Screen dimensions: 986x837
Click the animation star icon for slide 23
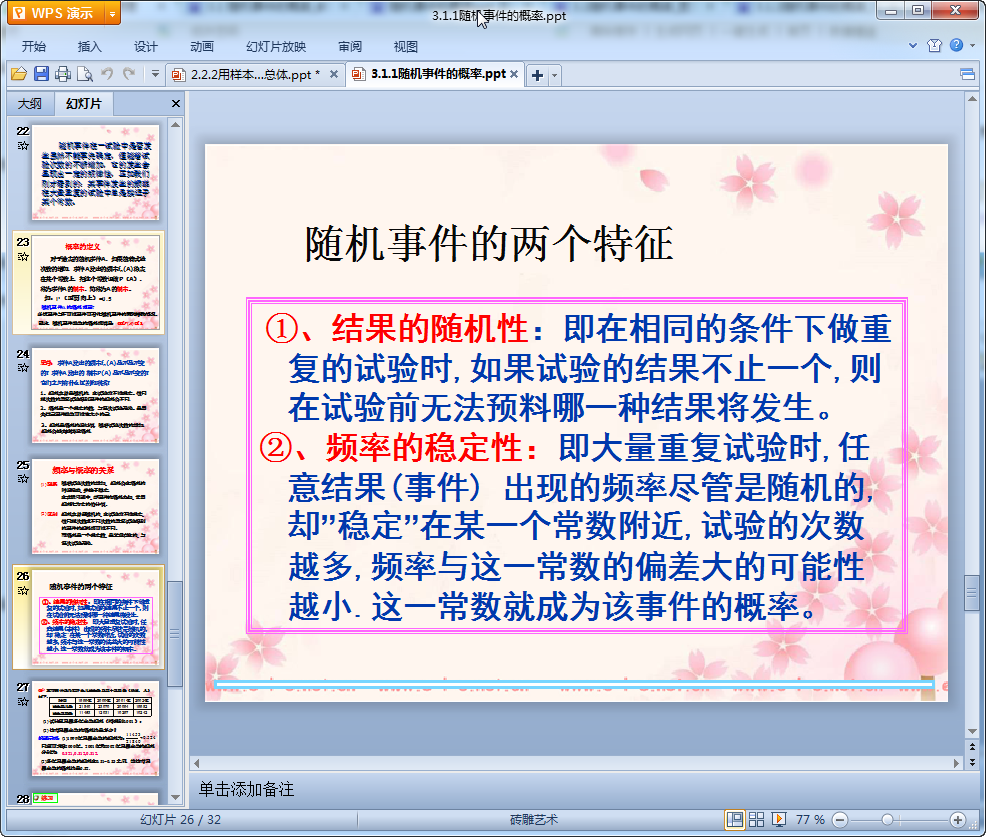[23, 257]
